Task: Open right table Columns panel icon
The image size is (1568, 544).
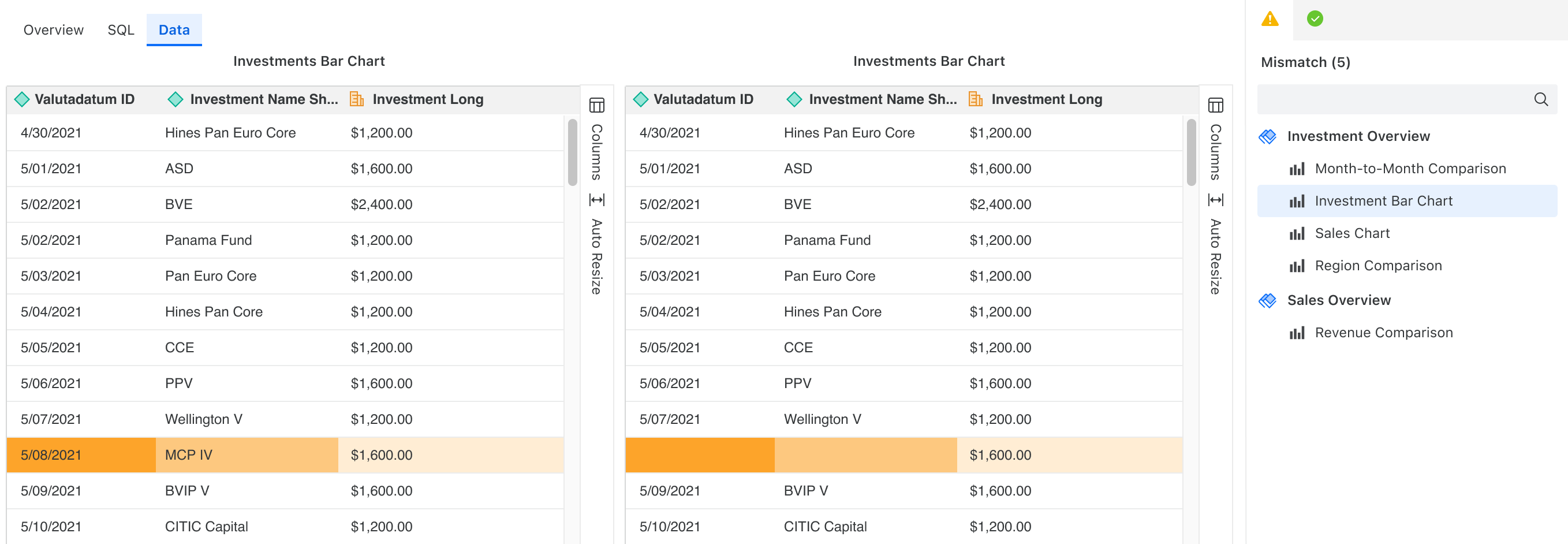Action: 1215,105
